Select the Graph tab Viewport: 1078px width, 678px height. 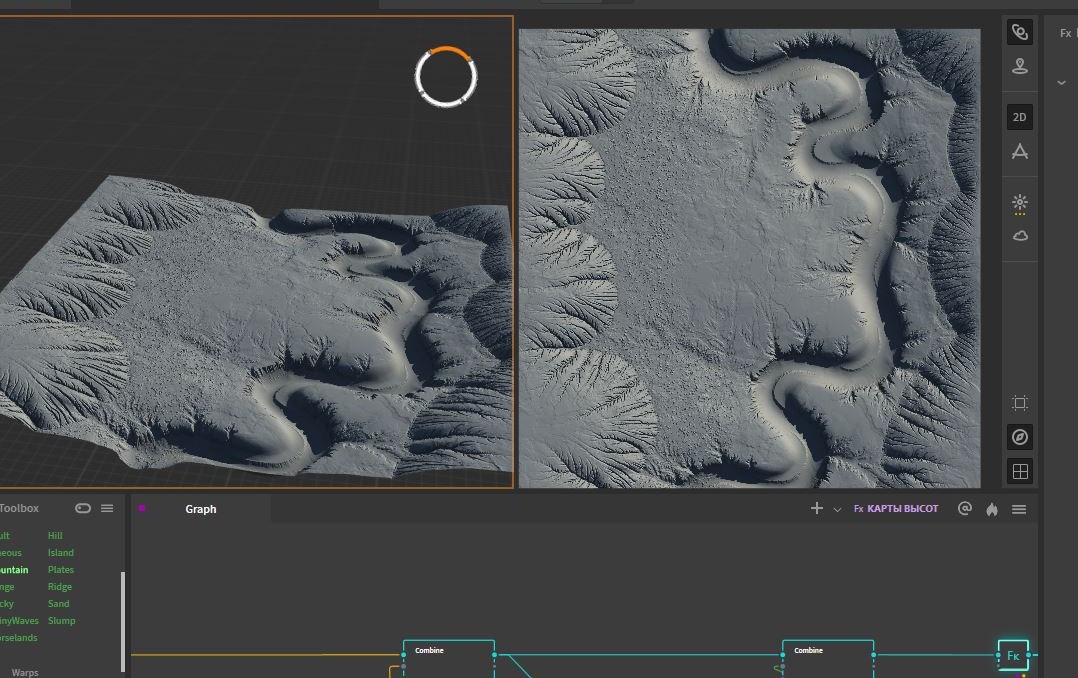tap(201, 509)
